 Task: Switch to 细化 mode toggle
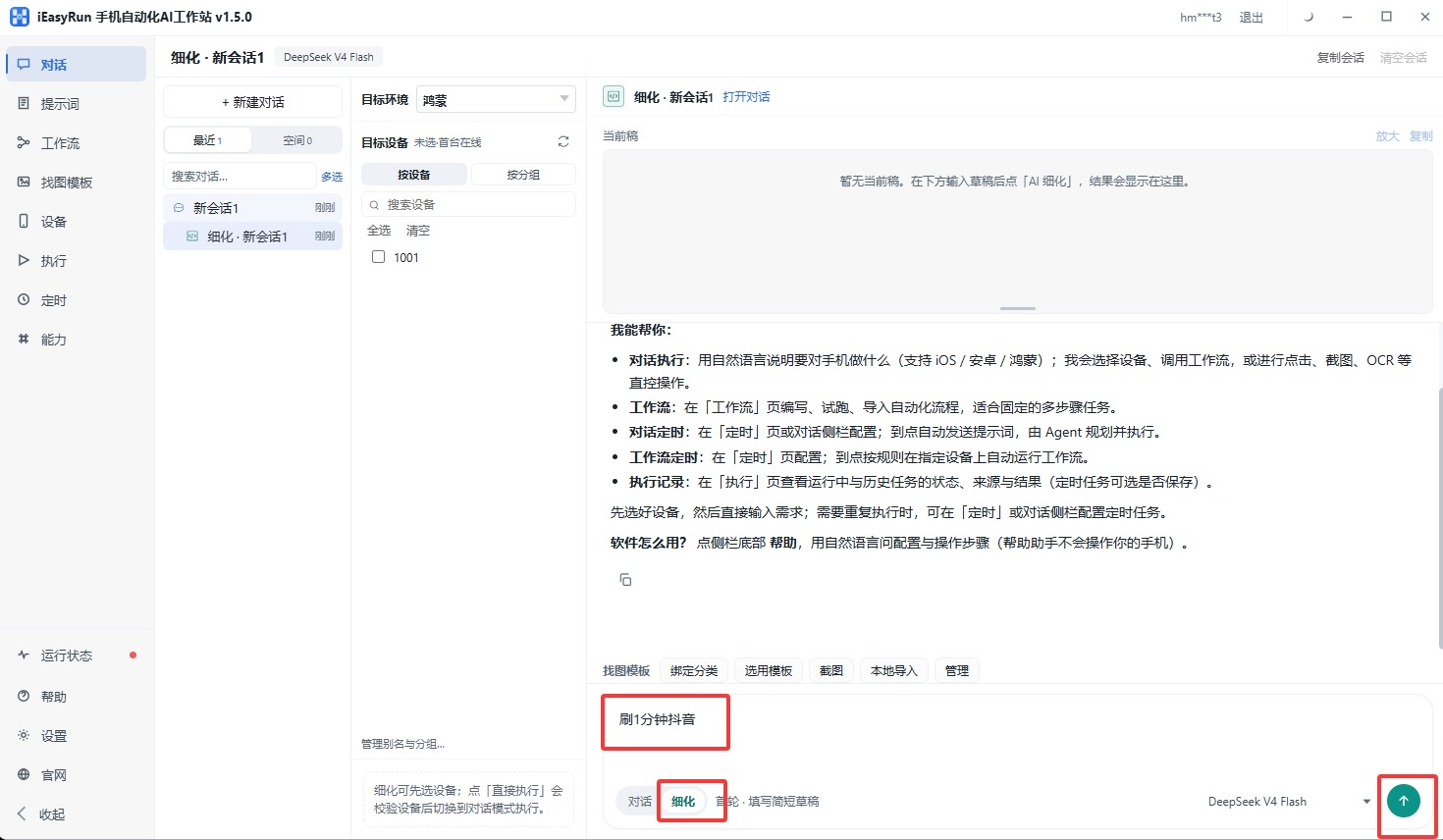(x=683, y=802)
